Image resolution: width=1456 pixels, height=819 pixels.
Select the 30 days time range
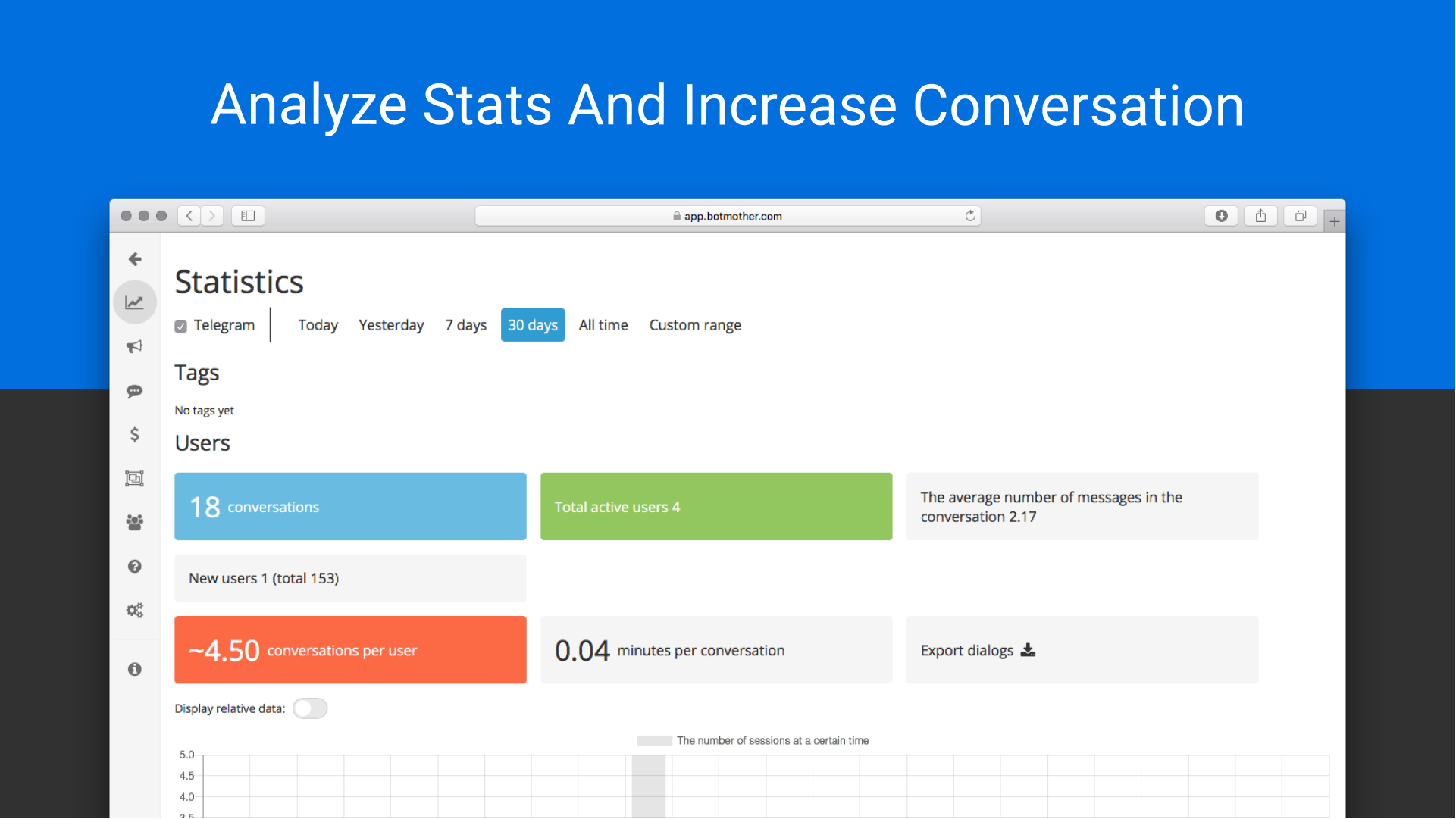coord(533,325)
